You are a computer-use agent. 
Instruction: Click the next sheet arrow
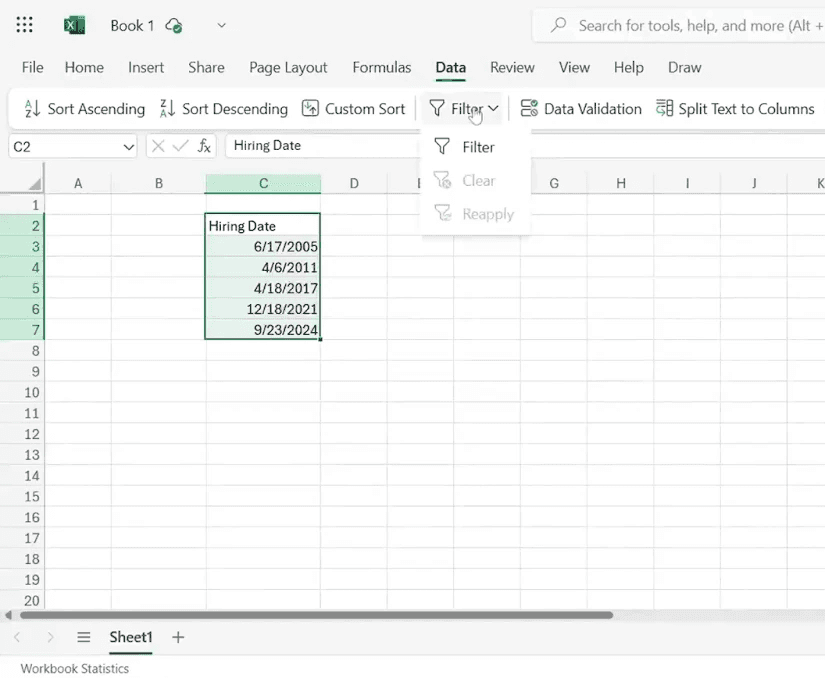50,637
